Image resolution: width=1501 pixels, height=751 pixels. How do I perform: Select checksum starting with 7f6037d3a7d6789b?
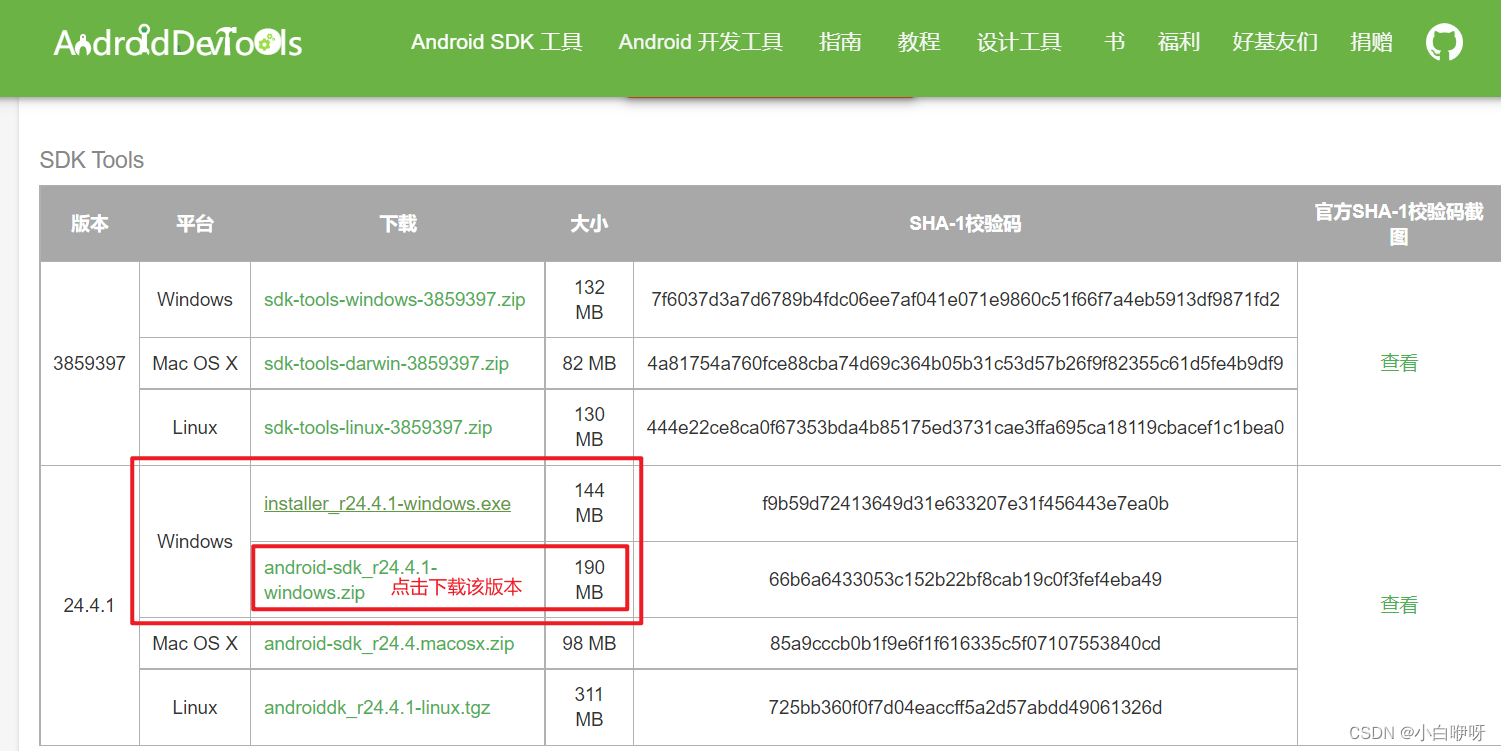965,300
